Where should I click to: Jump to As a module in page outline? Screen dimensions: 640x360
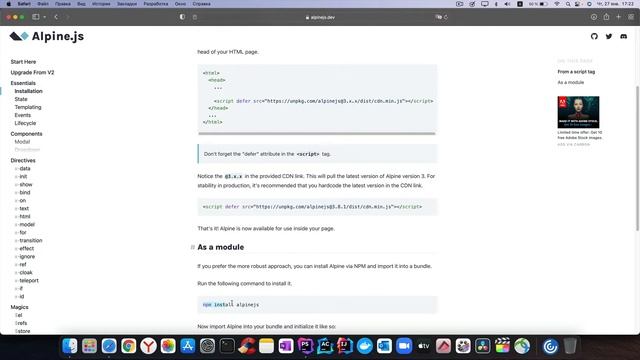[x=571, y=82]
